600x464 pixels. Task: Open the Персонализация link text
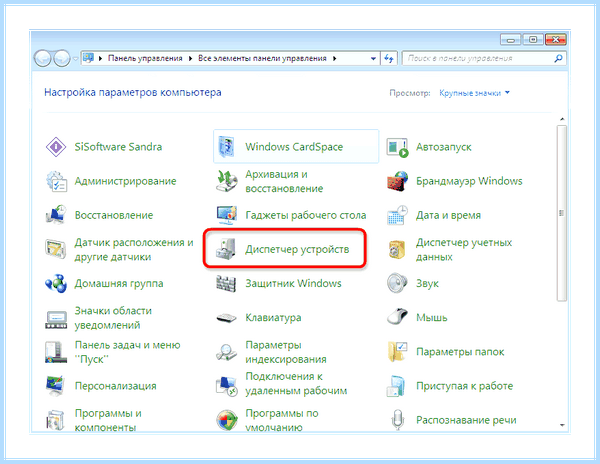click(x=116, y=386)
